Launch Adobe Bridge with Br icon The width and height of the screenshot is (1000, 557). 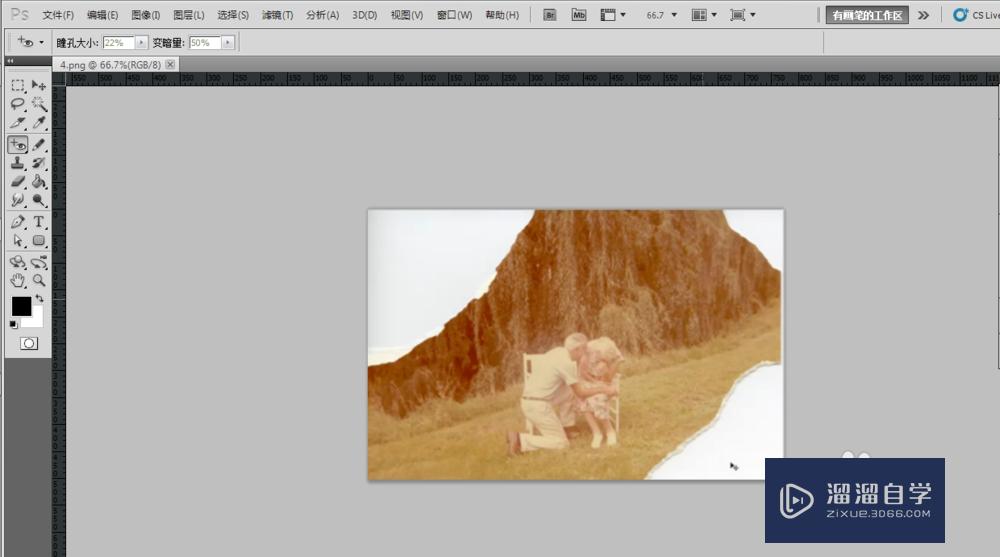pos(549,15)
